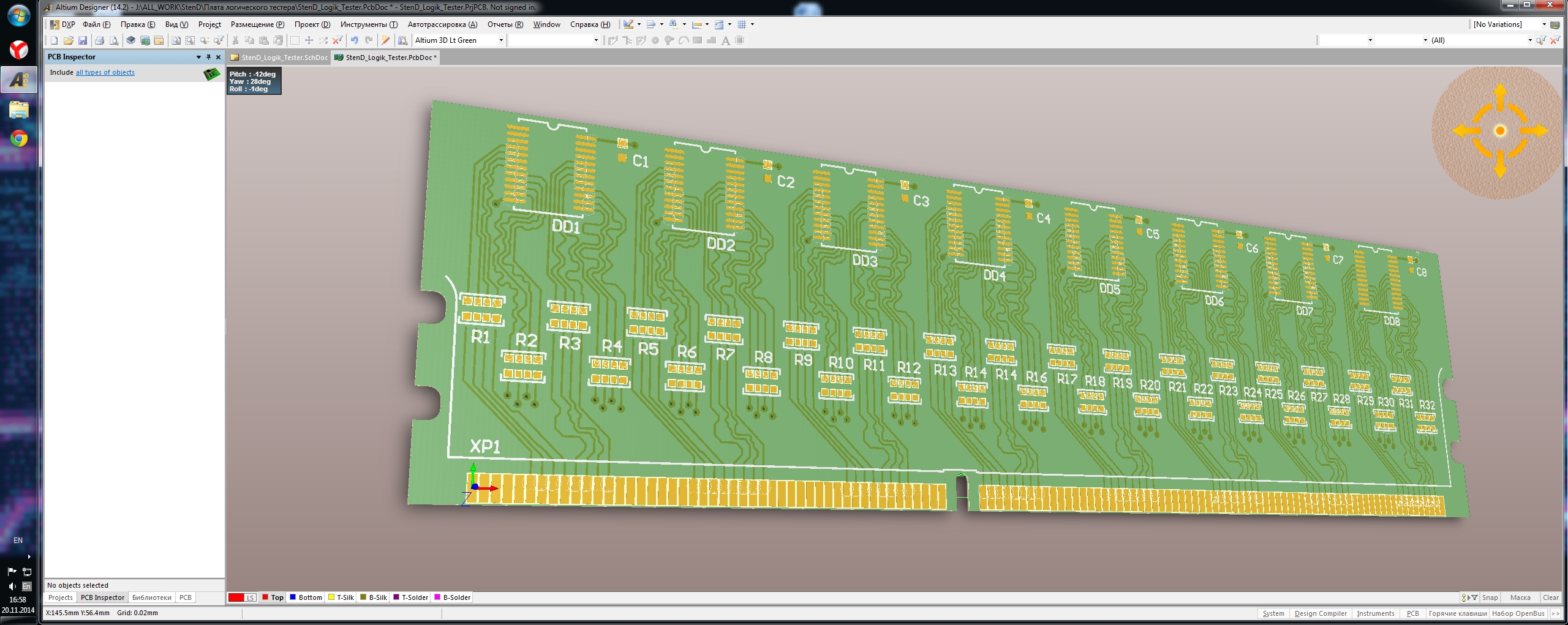
Task: Switch to the StenD_Logik_Tester.SchDoc tab
Action: click(280, 58)
